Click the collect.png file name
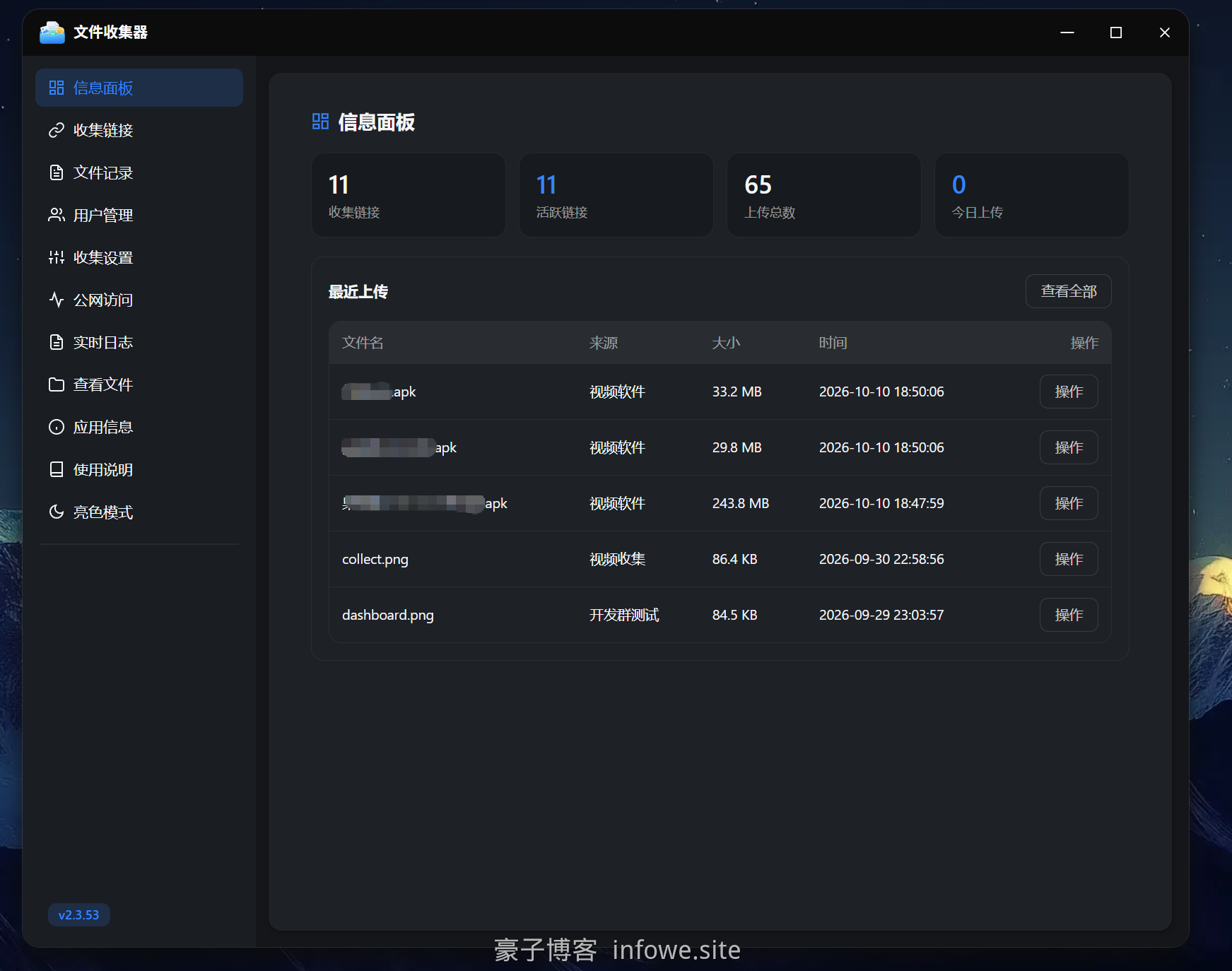Screen dimensions: 1232x971 click(x=375, y=559)
